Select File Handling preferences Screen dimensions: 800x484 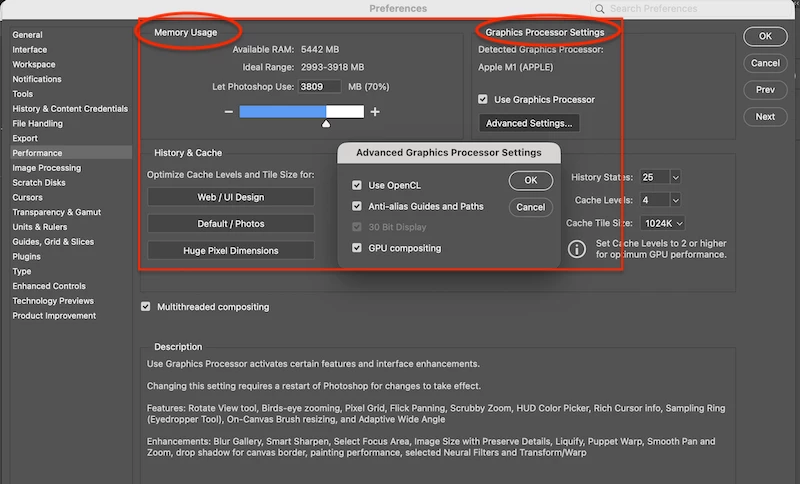click(x=37, y=123)
